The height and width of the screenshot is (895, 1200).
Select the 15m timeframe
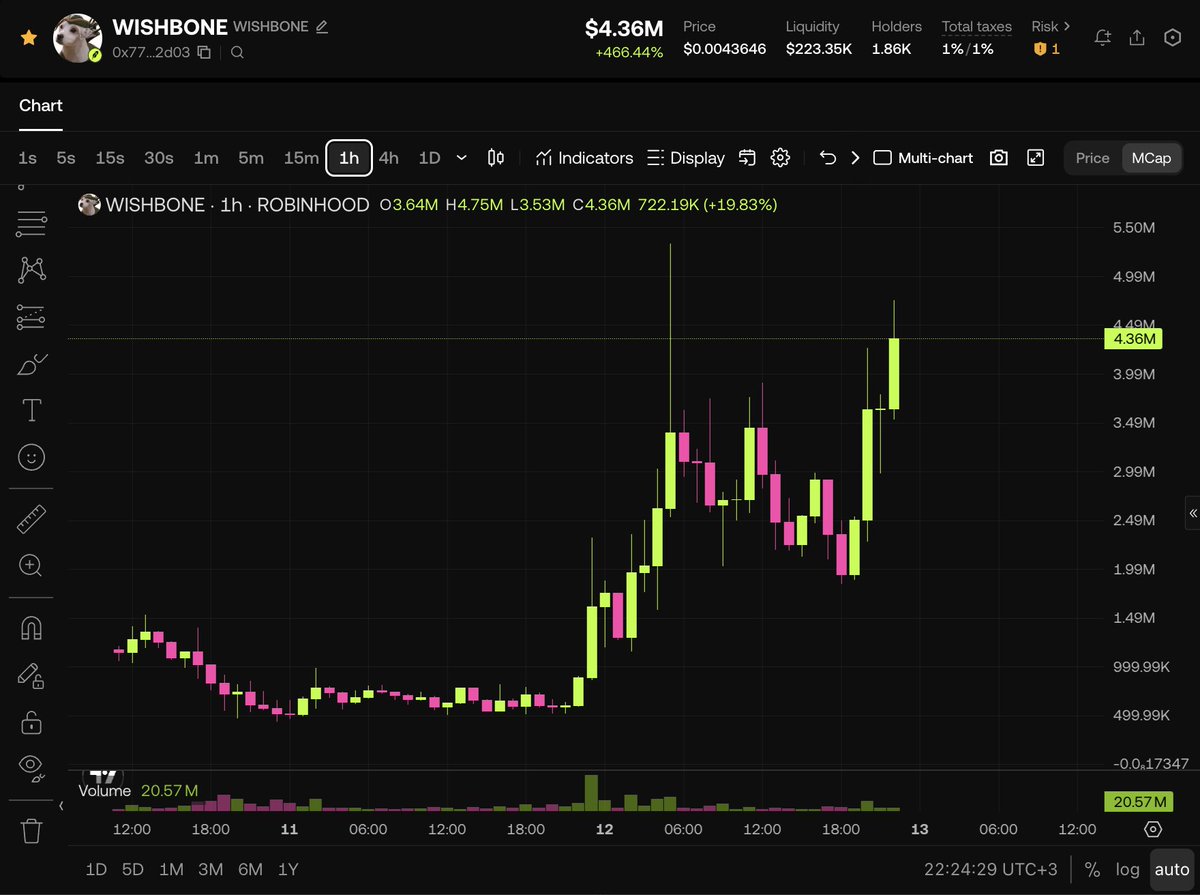click(x=301, y=158)
